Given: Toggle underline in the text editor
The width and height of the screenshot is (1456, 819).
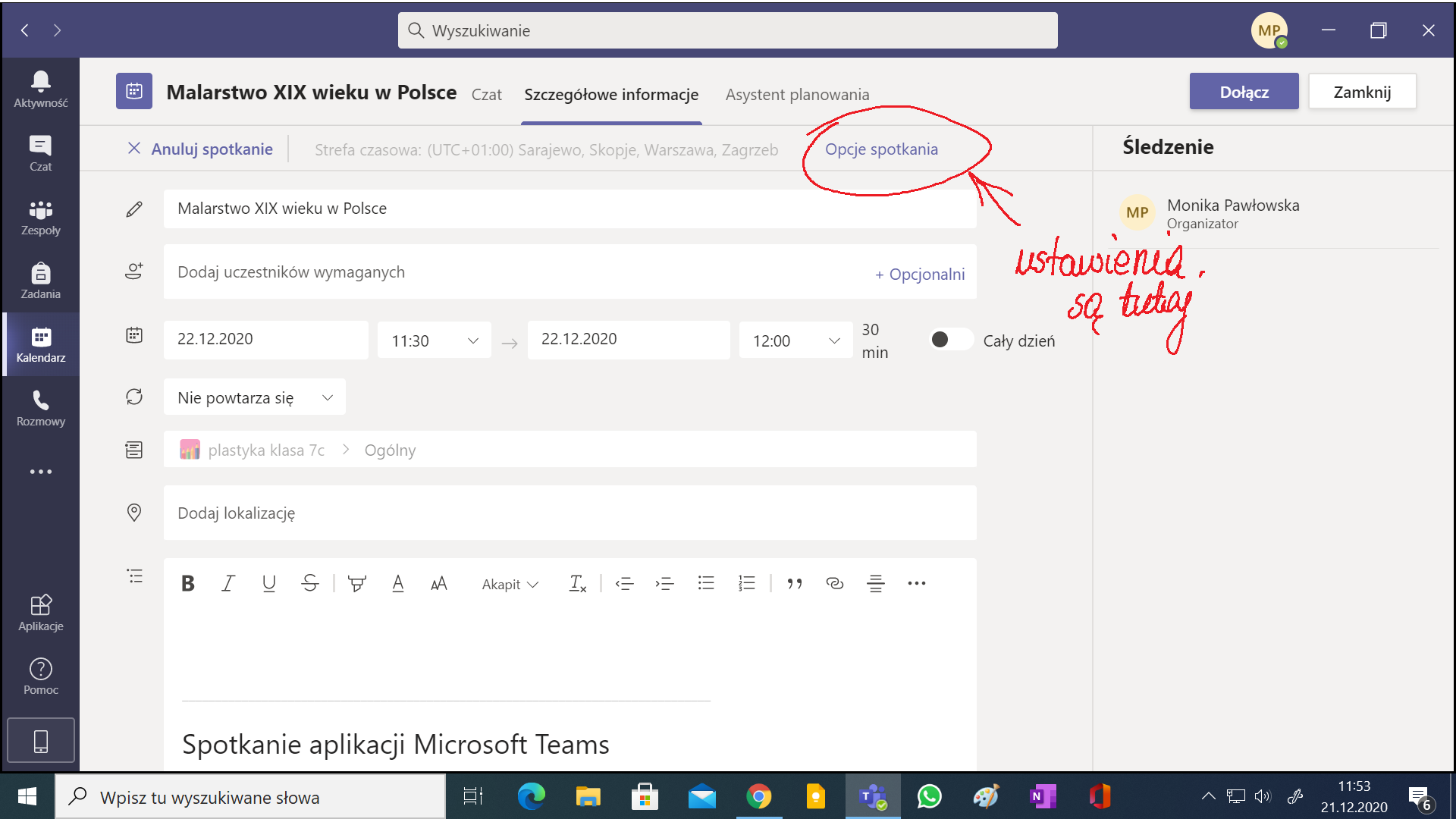Looking at the screenshot, I should (269, 582).
